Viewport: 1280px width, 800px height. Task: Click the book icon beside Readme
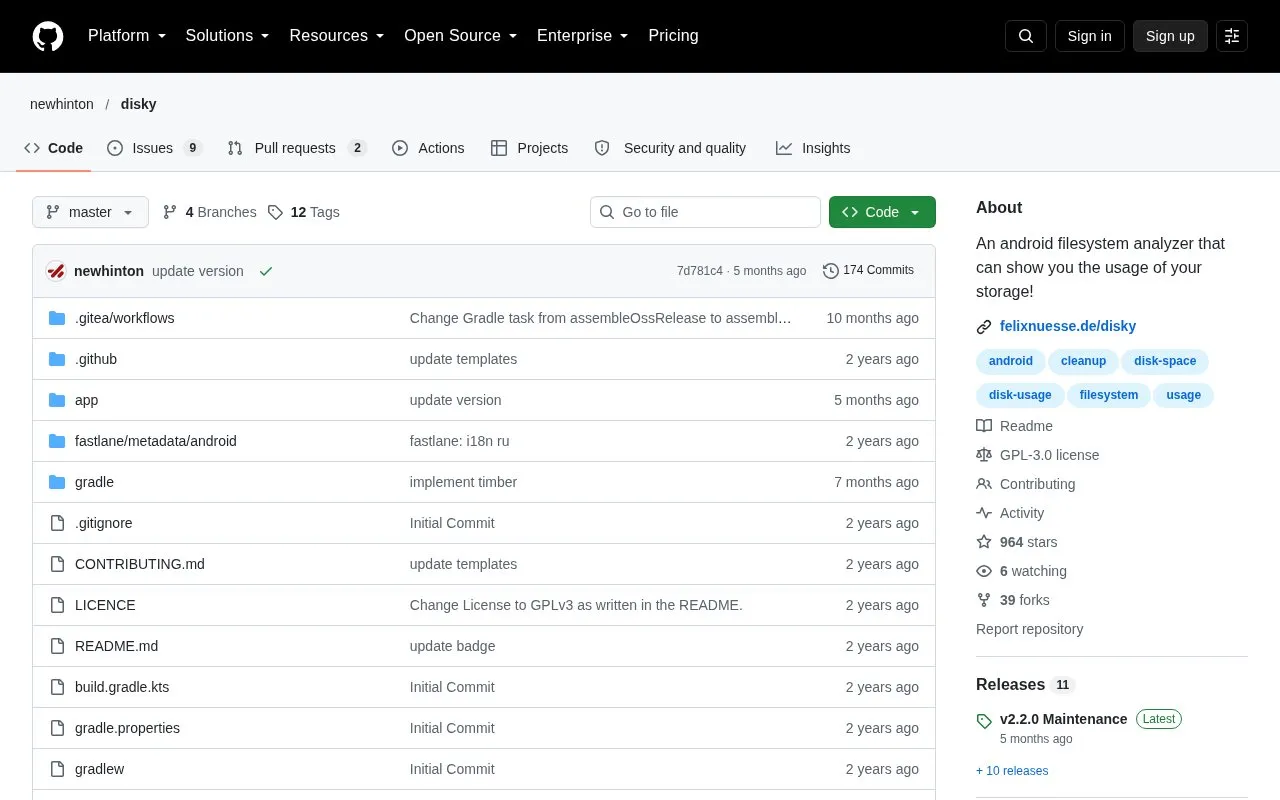pyautogui.click(x=984, y=426)
